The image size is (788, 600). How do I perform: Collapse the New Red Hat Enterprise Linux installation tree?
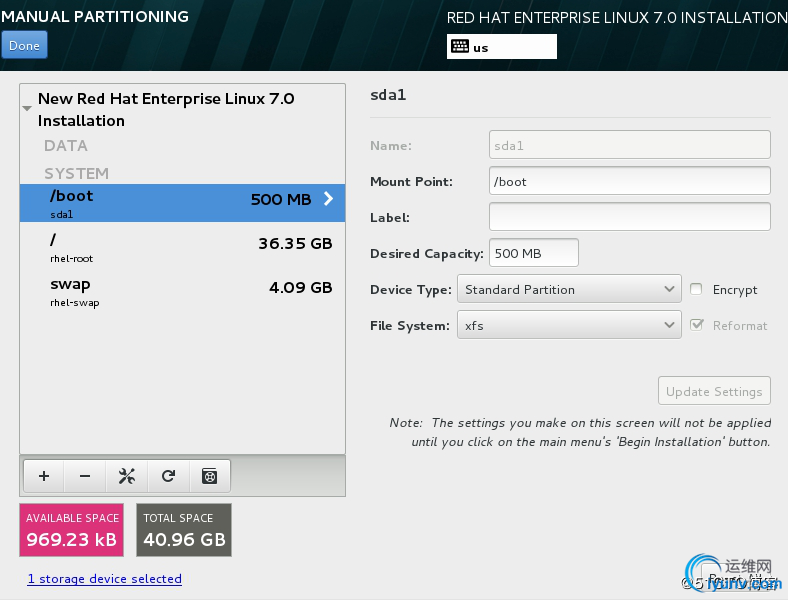27,109
